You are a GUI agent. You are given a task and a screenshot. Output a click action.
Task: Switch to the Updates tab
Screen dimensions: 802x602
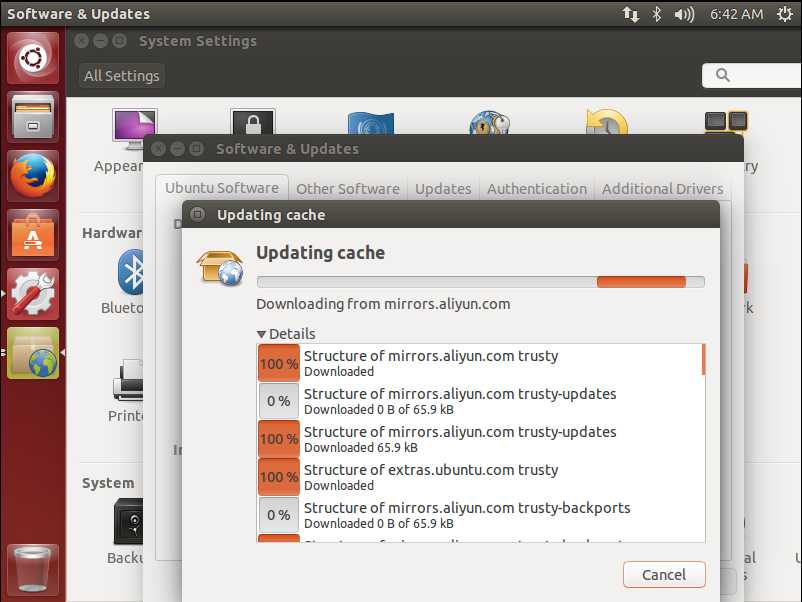click(443, 189)
